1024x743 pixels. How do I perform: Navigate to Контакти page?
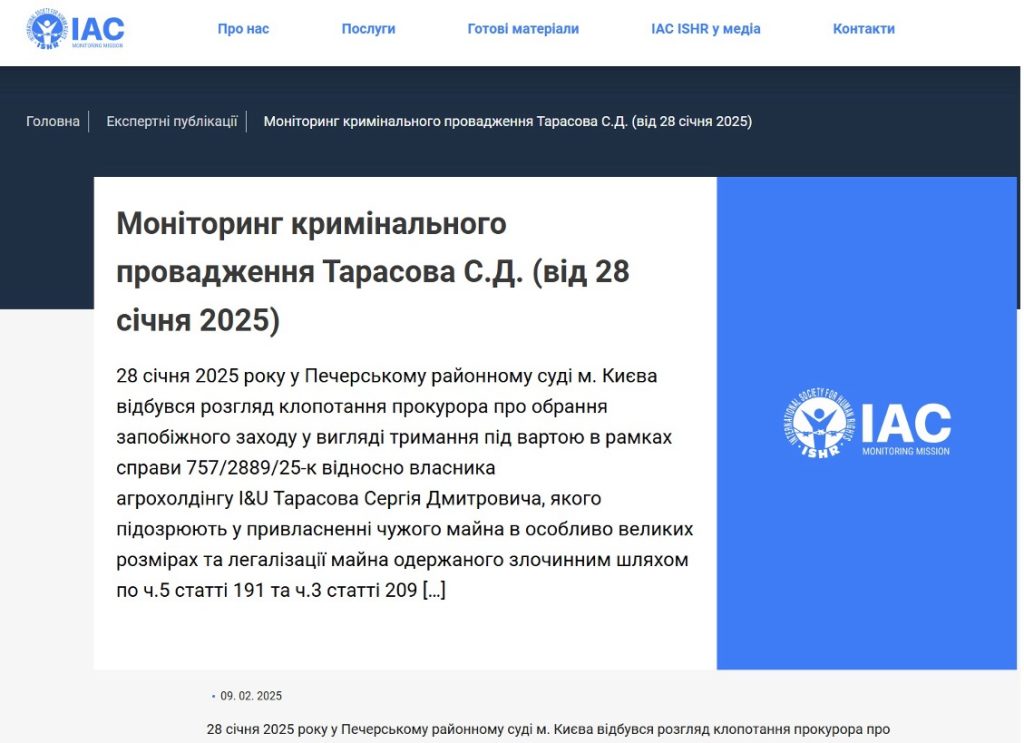pyautogui.click(x=863, y=29)
